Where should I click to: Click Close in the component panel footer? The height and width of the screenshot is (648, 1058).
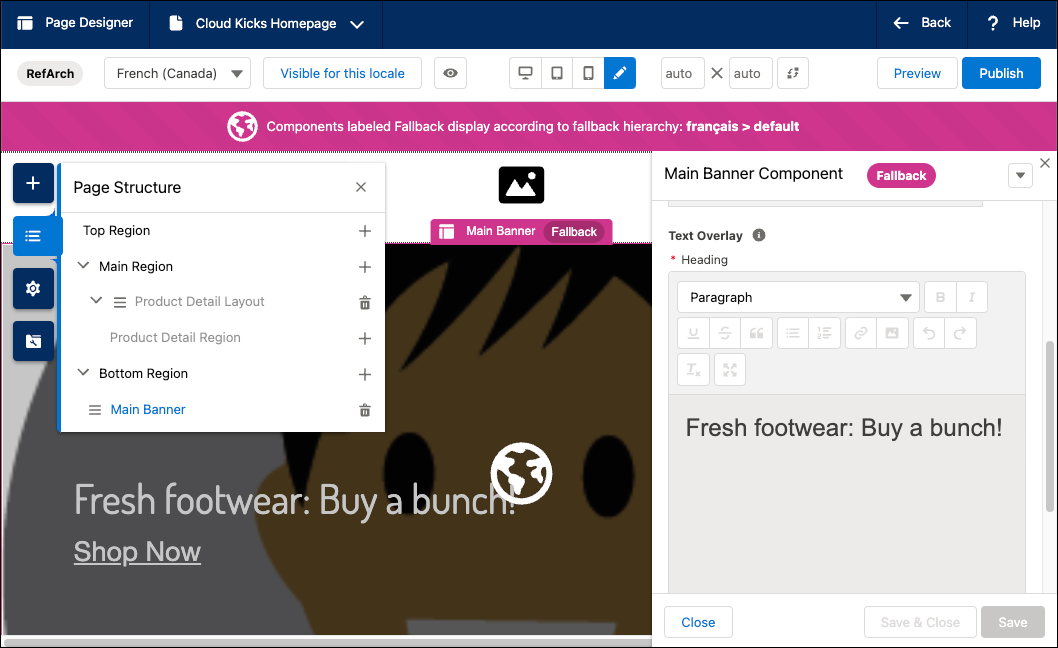[x=698, y=622]
